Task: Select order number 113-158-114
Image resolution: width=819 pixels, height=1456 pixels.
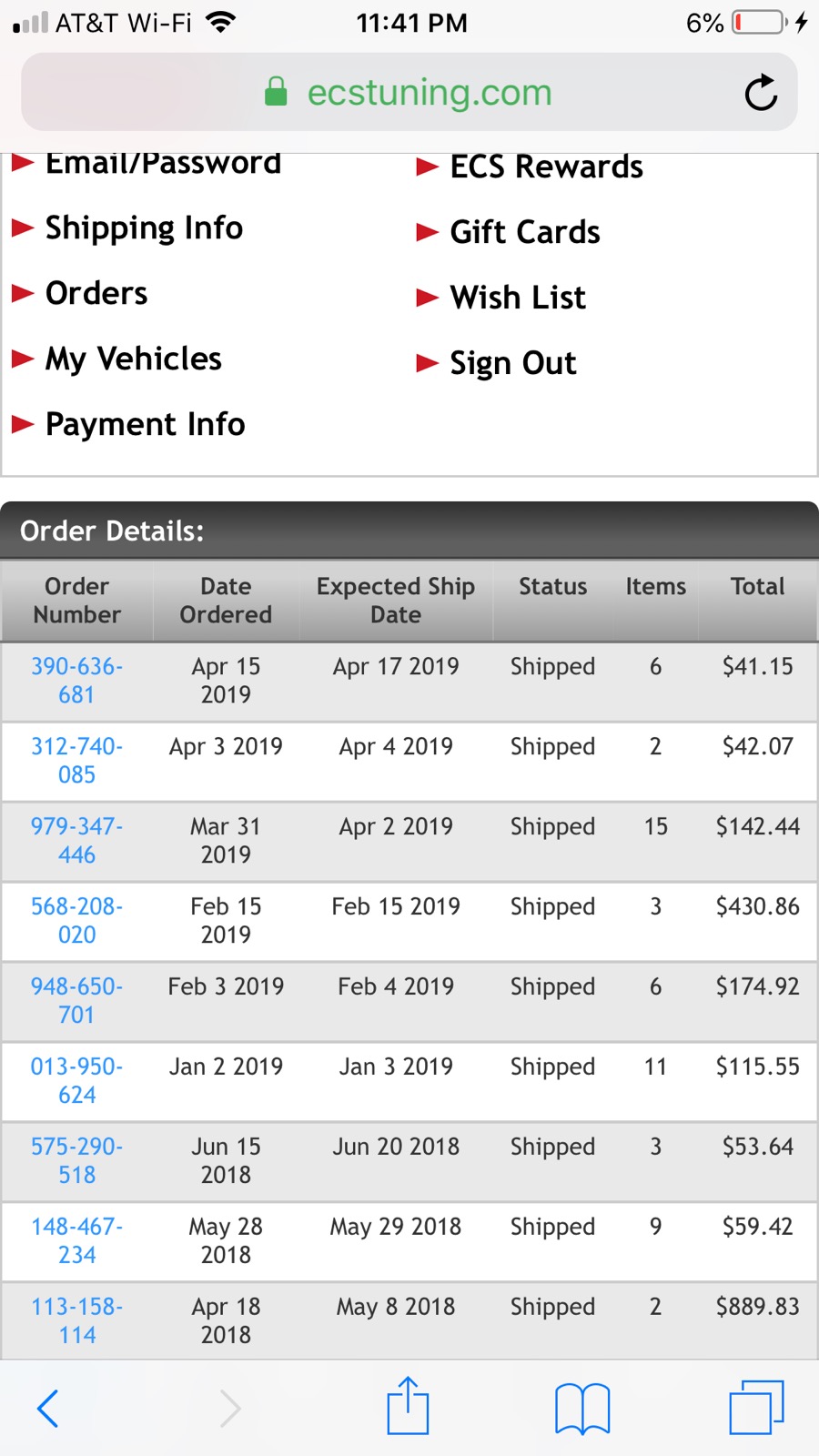Action: pyautogui.click(x=77, y=1321)
